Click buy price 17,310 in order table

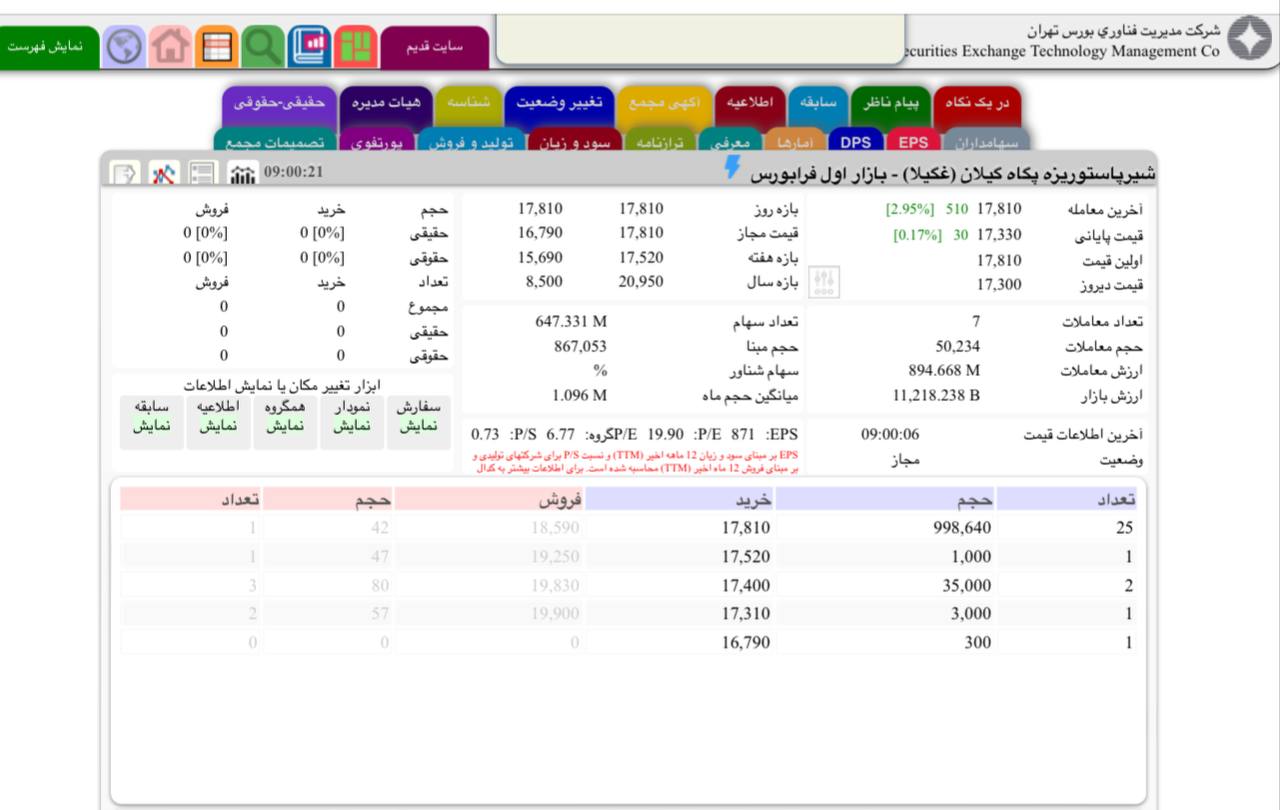tap(746, 614)
